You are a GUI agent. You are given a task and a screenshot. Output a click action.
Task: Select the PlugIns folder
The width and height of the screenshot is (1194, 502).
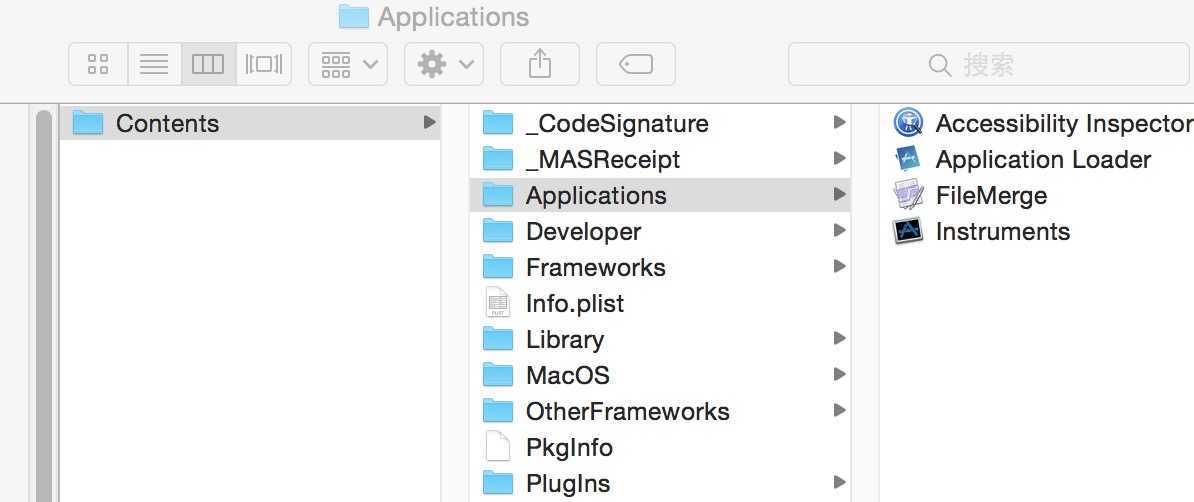coord(659,483)
